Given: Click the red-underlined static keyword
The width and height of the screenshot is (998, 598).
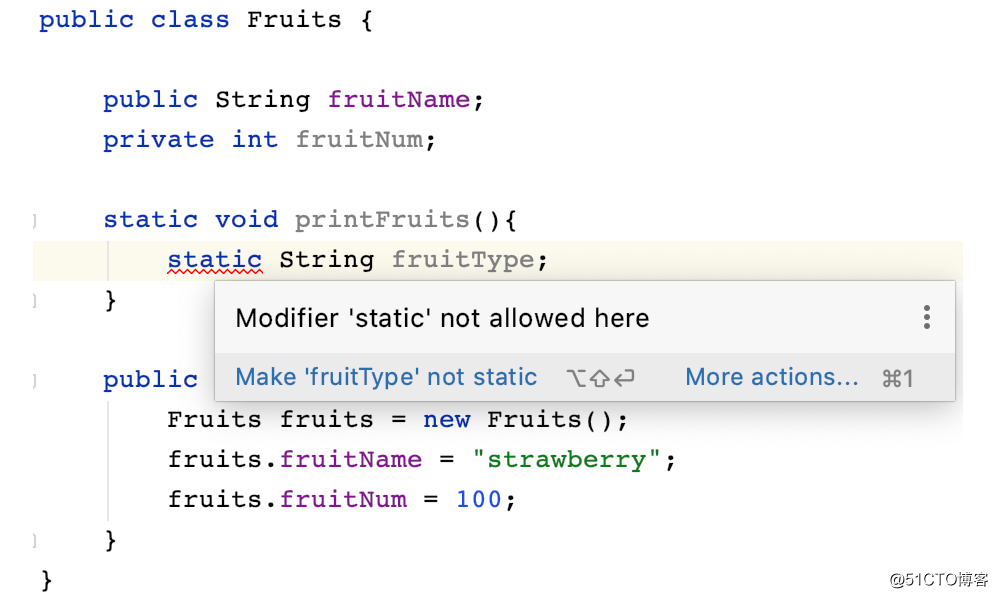Looking at the screenshot, I should (214, 260).
